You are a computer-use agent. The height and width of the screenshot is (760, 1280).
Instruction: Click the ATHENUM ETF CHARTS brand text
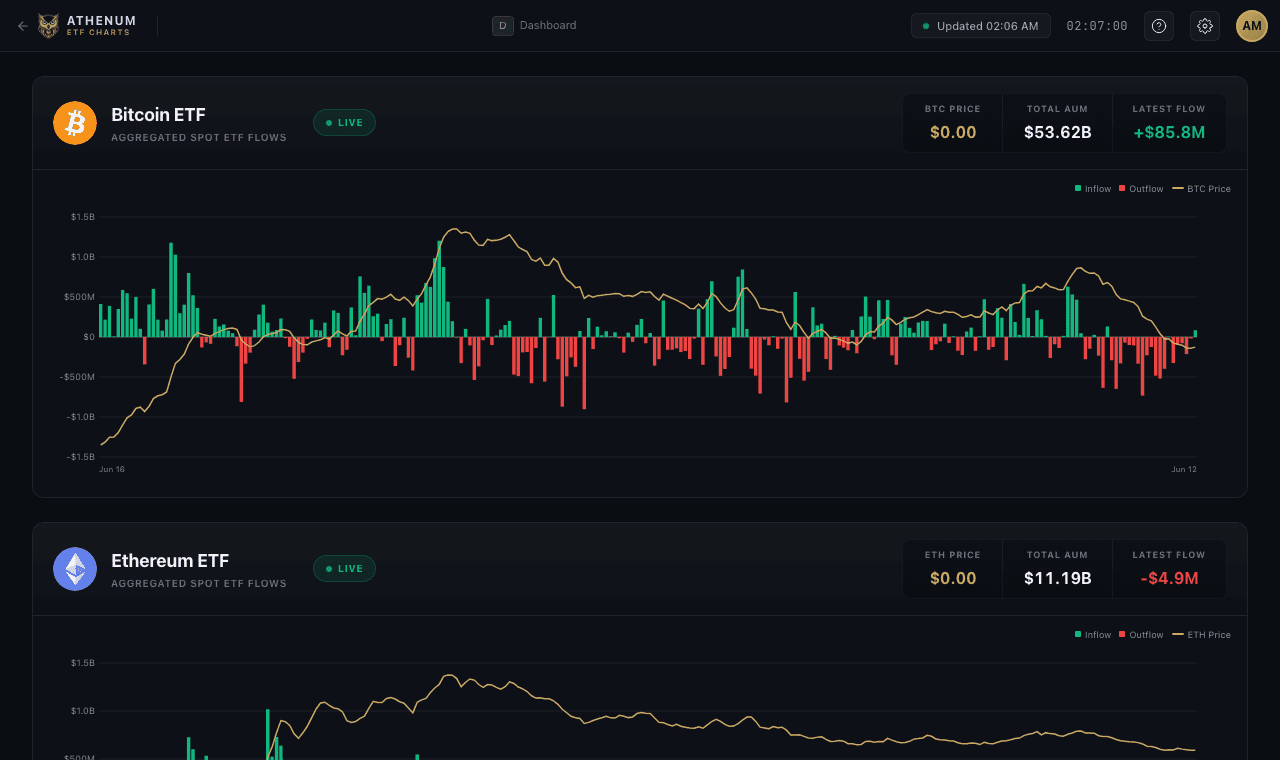tap(101, 26)
